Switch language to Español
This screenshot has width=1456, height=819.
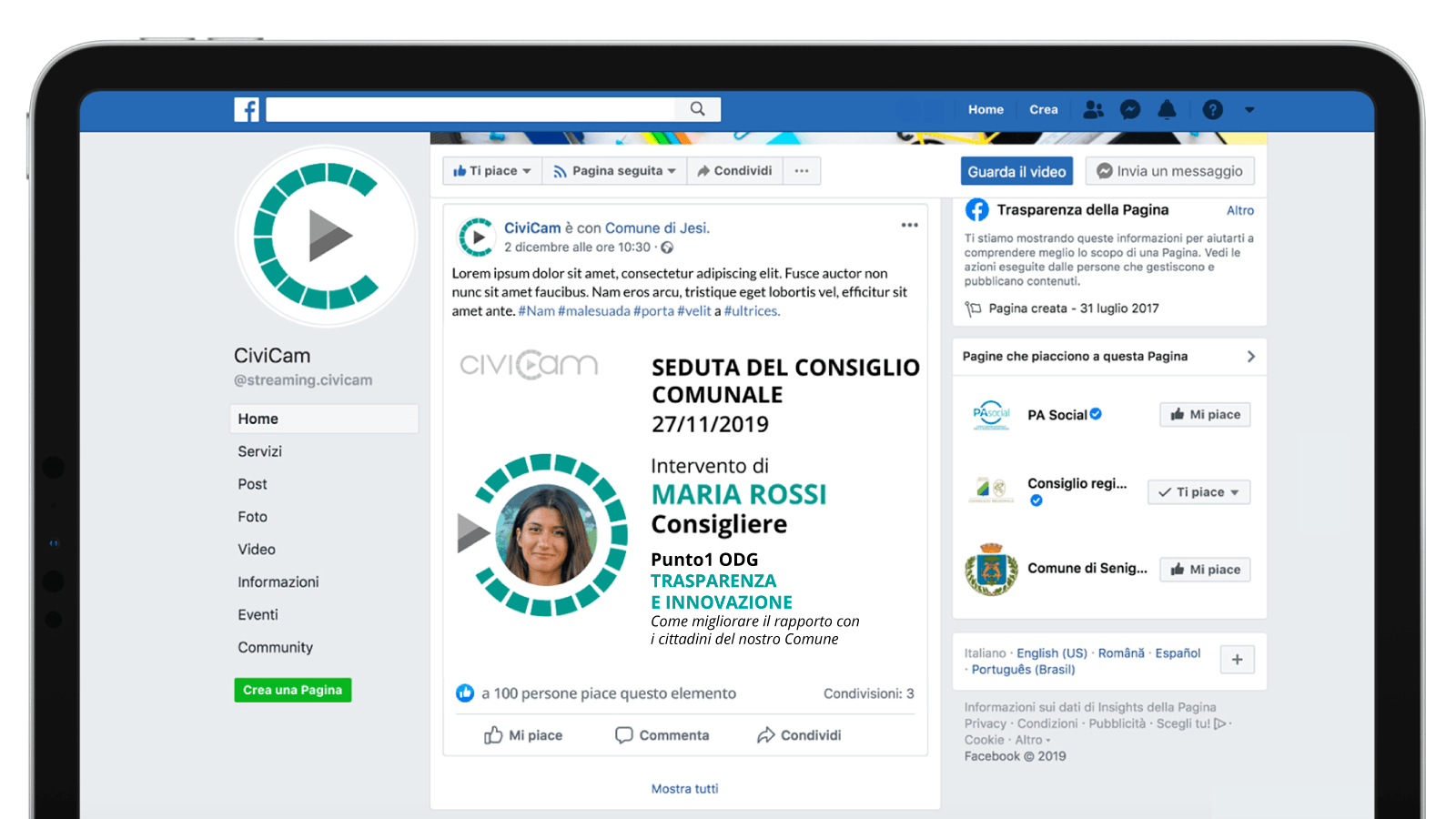click(x=1178, y=653)
